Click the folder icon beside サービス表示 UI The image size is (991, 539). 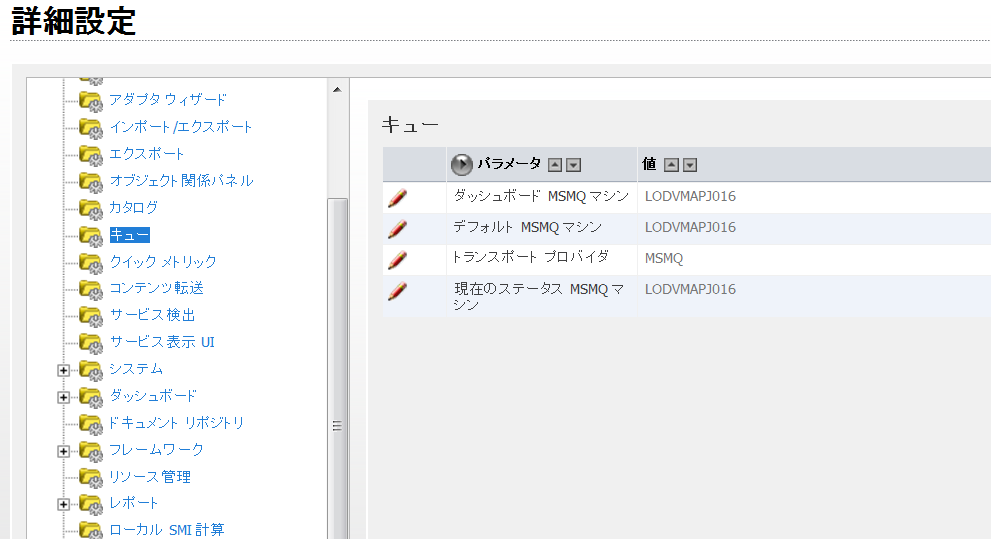coord(91,343)
